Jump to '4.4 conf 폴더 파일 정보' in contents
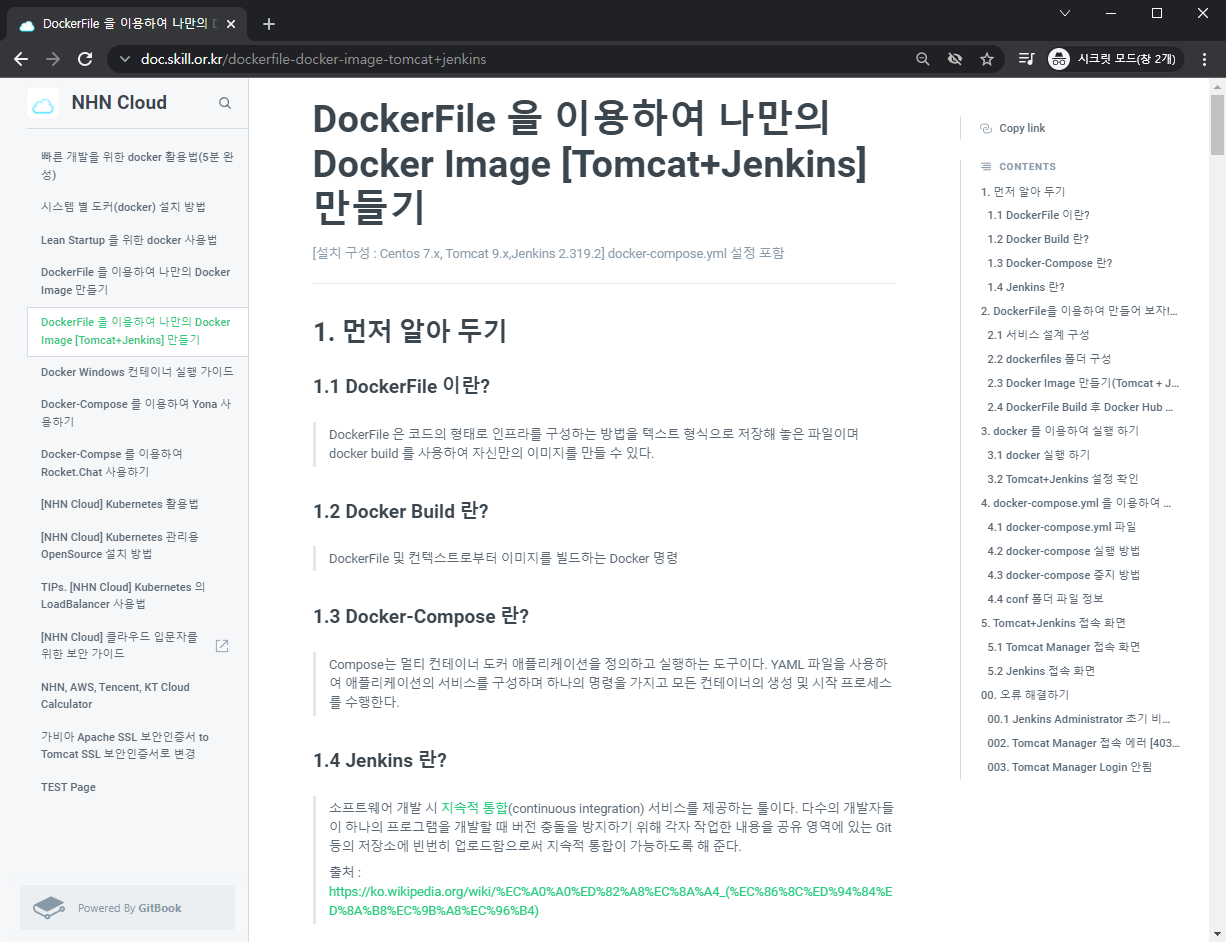1226x942 pixels. 1045,599
